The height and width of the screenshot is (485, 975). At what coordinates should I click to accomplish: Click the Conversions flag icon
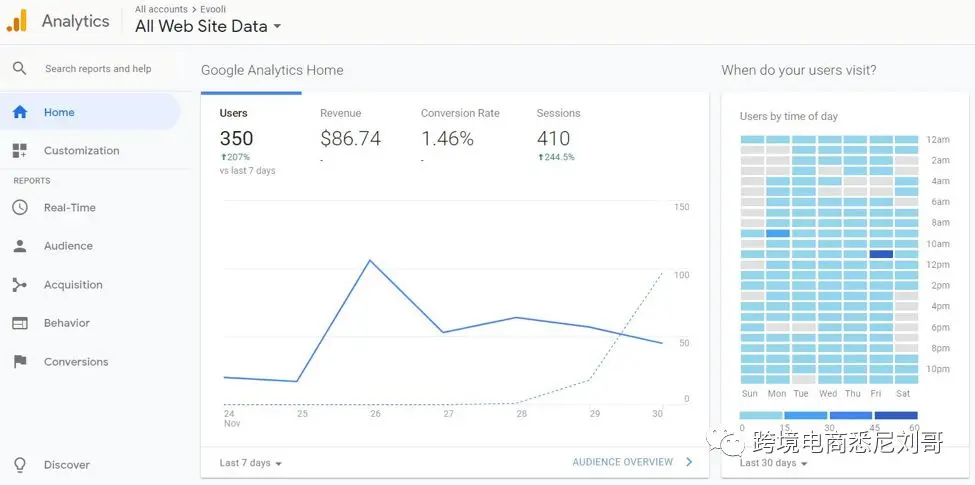(x=20, y=362)
